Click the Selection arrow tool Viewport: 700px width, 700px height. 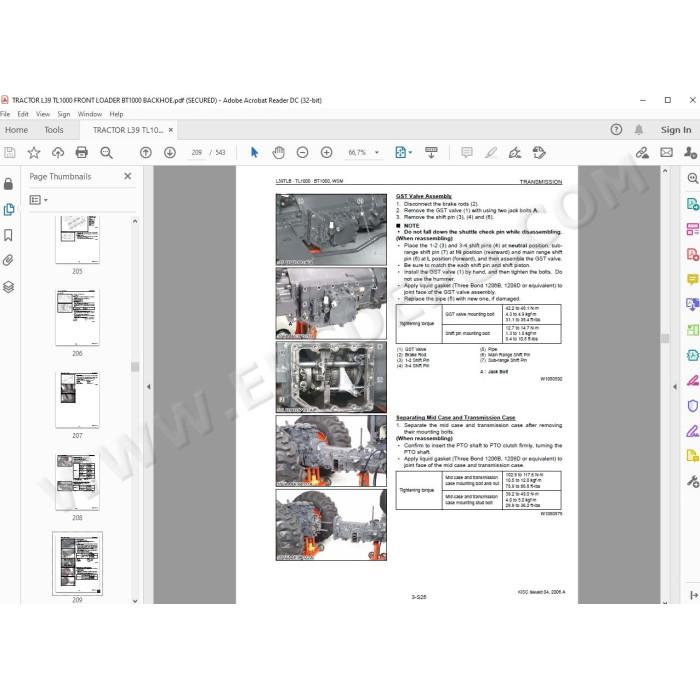click(x=254, y=153)
